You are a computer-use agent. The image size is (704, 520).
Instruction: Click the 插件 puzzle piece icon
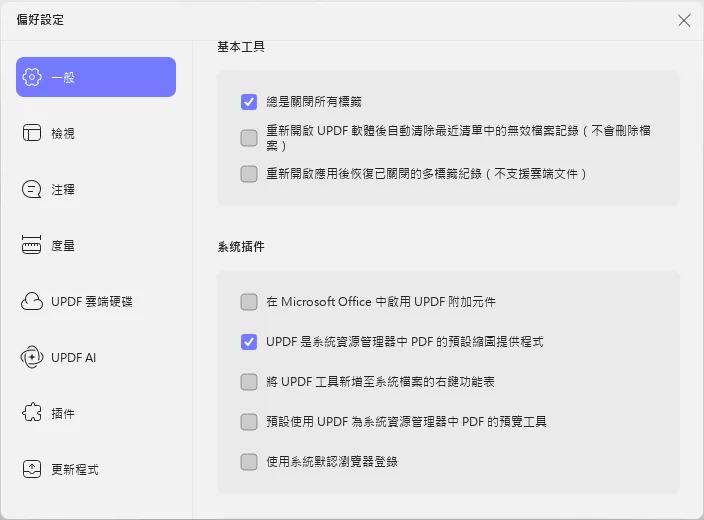[x=32, y=413]
